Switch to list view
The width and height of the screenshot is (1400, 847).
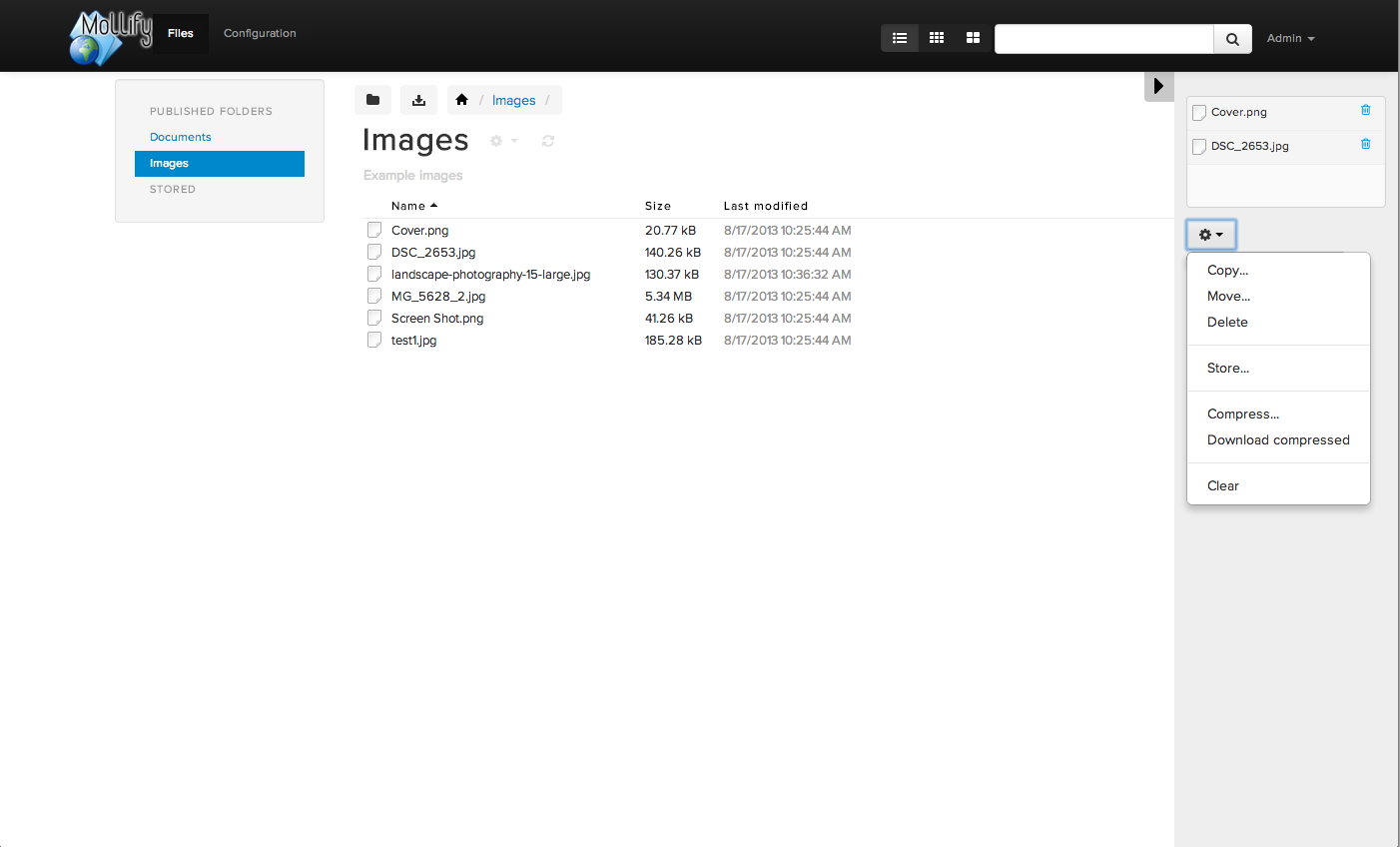pos(900,38)
